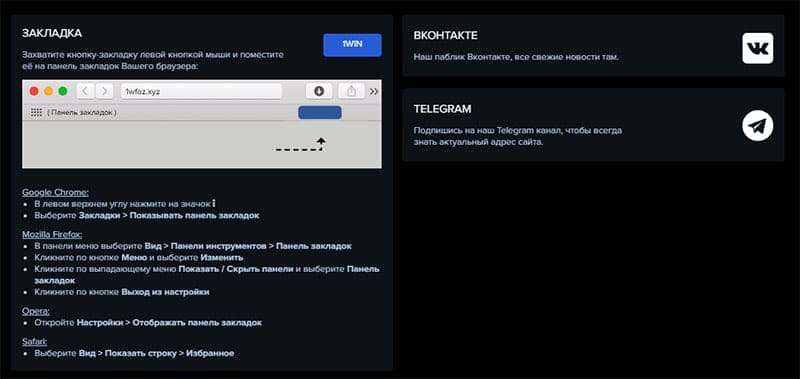Click the green window dot in illustration
This screenshot has height=379, width=800.
coord(63,91)
